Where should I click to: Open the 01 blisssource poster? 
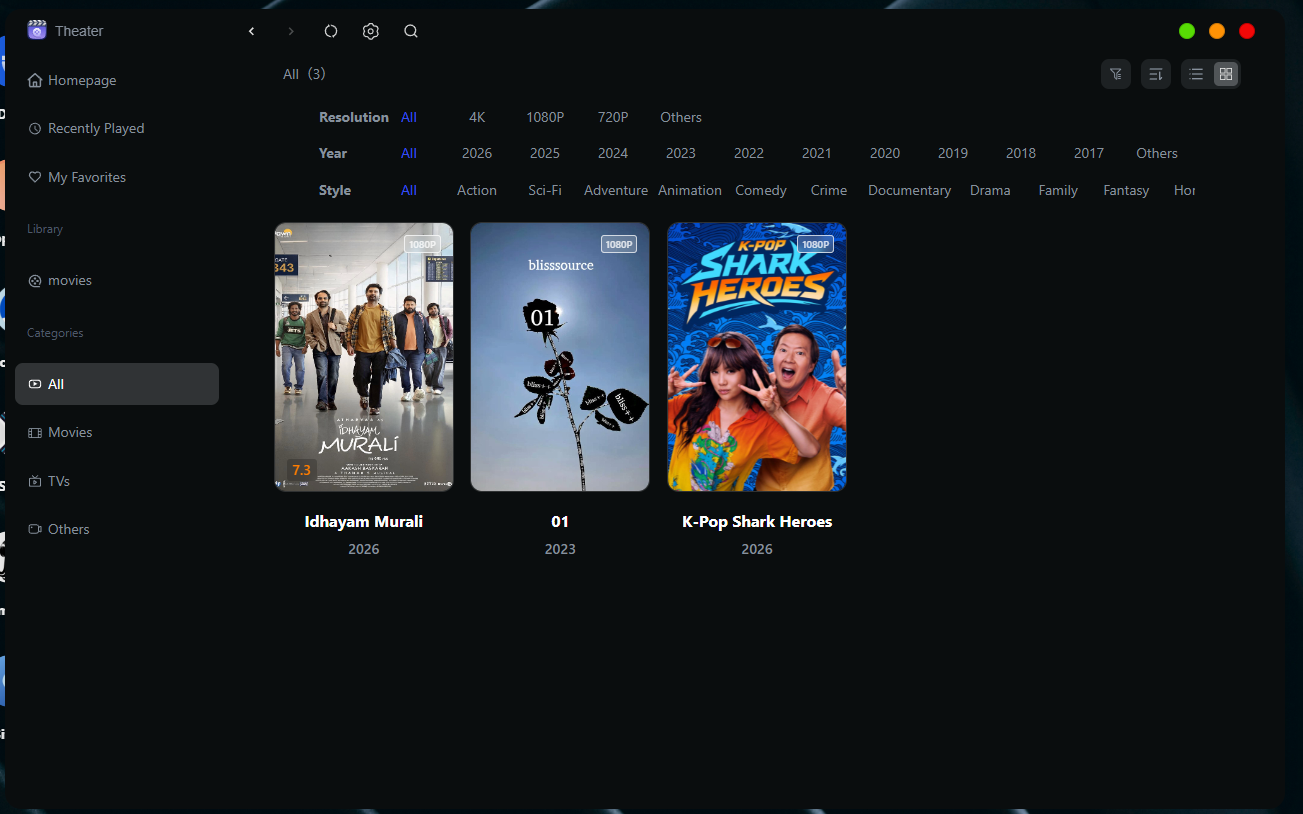[560, 357]
